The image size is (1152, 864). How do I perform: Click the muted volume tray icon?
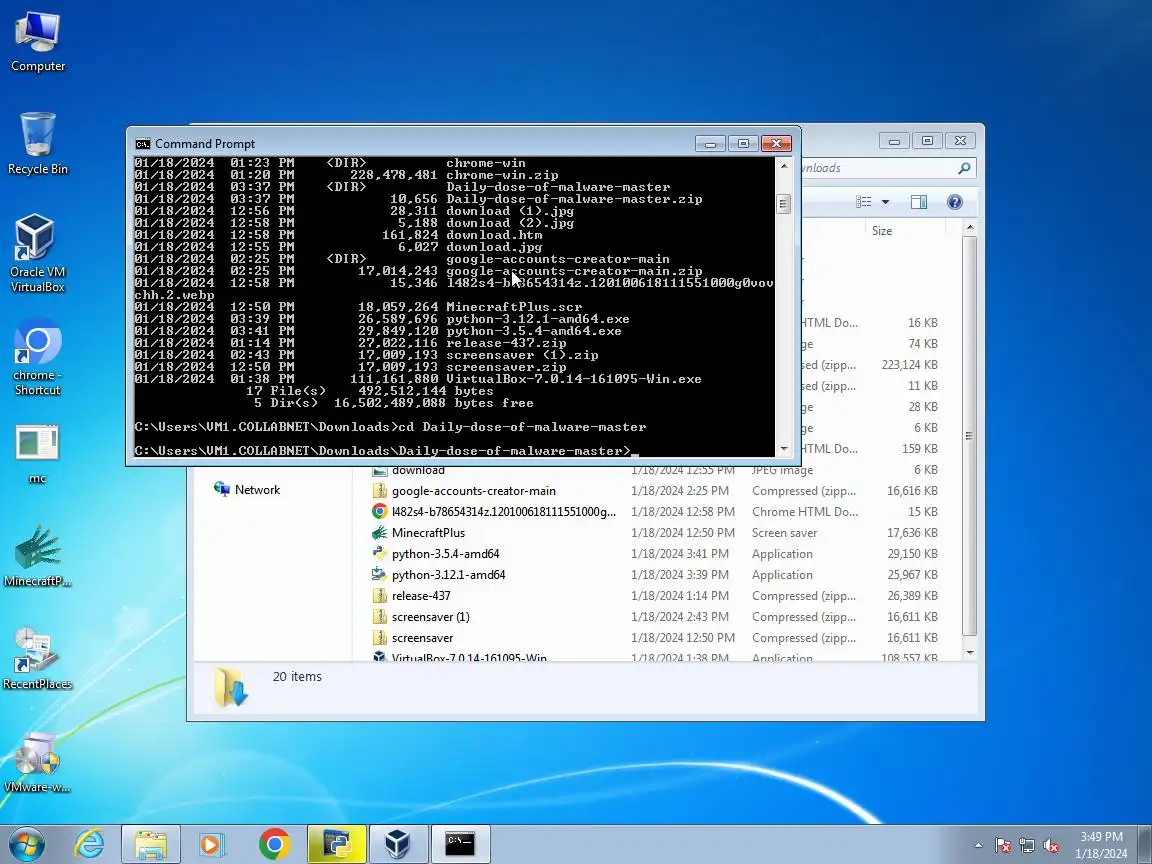tap(1051, 846)
